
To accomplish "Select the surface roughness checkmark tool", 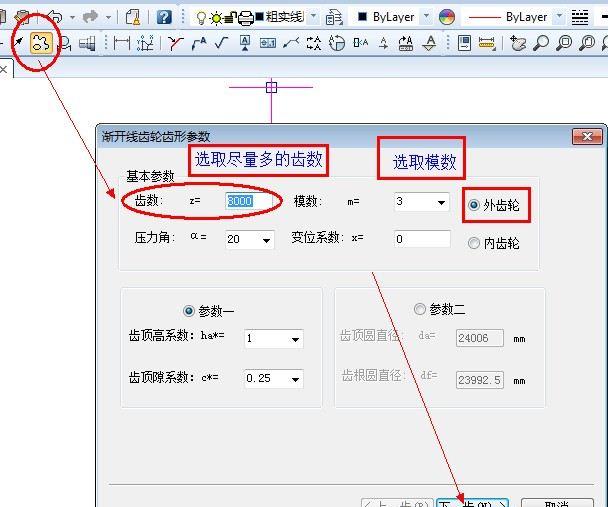I will pyautogui.click(x=221, y=42).
